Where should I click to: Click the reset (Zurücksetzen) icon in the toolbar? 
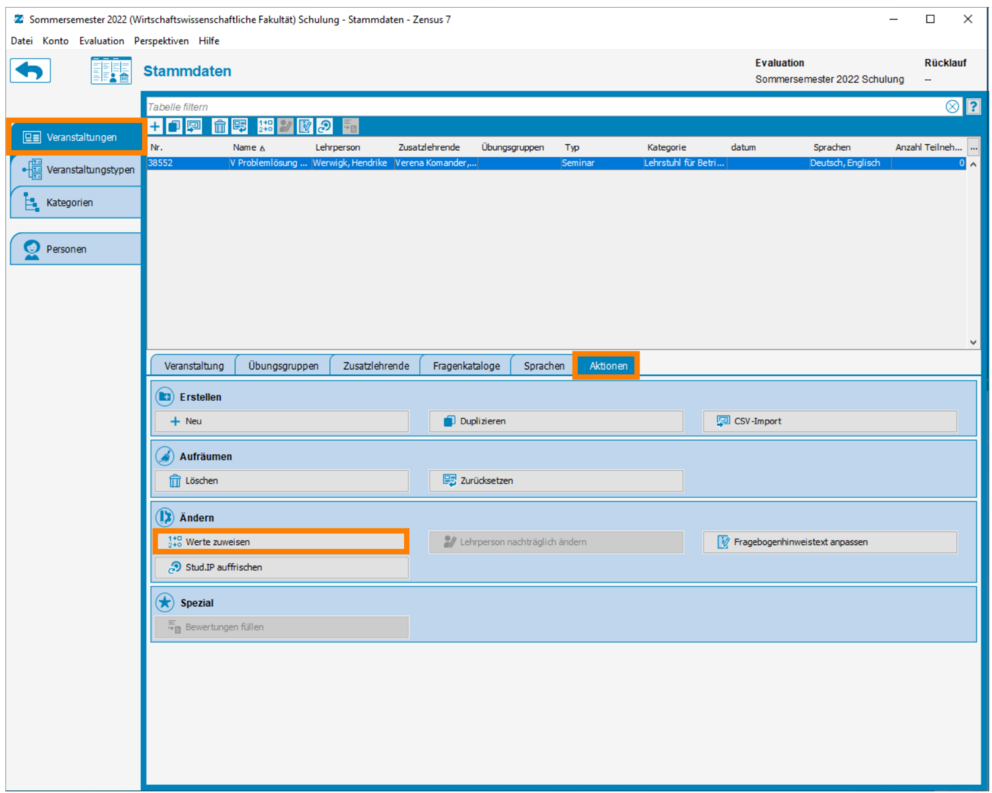239,126
